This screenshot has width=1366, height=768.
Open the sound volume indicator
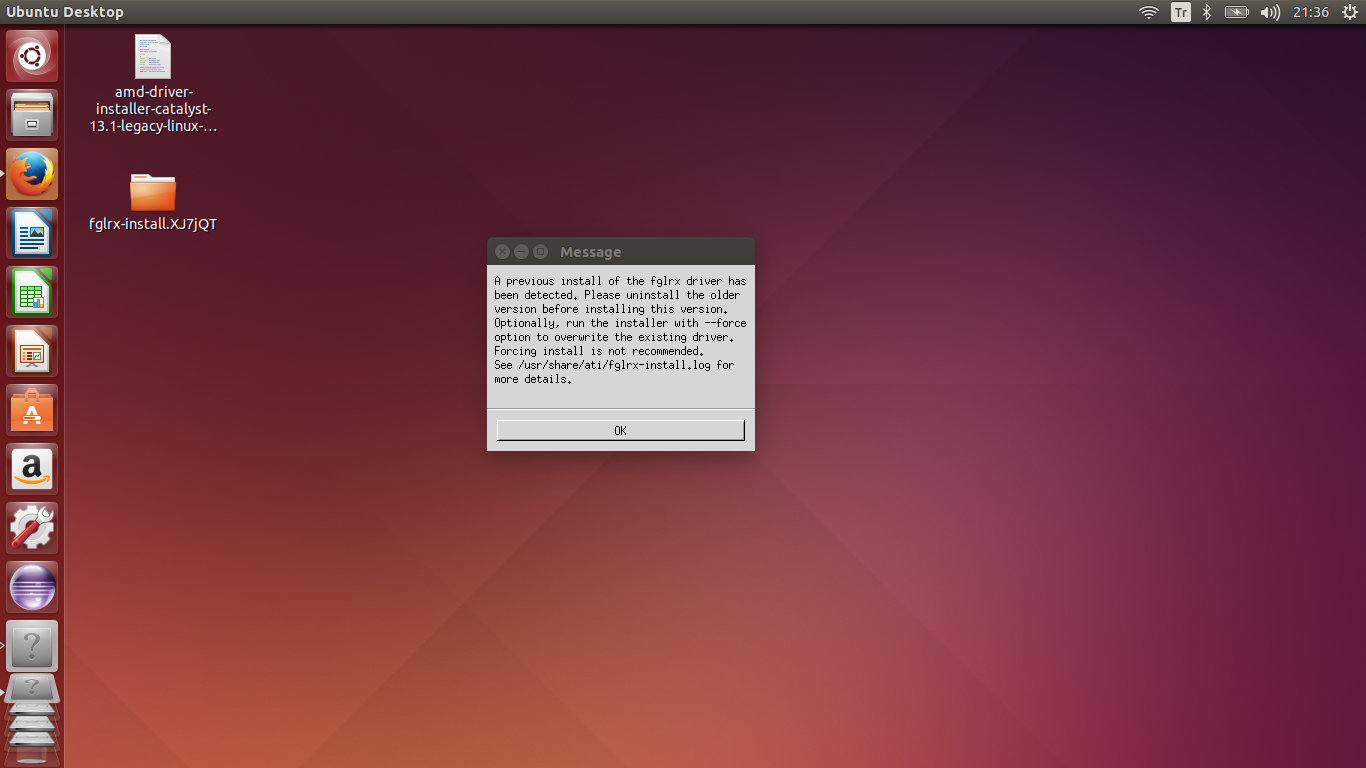click(x=1270, y=12)
